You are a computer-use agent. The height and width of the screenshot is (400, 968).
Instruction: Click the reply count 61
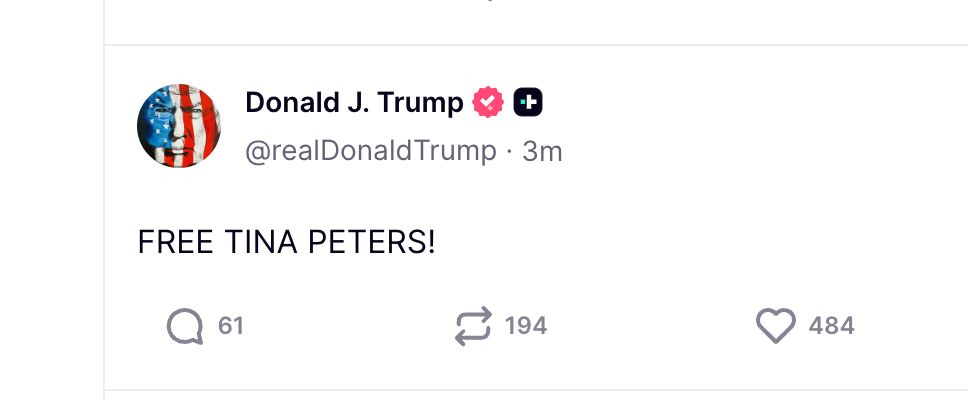tap(231, 326)
